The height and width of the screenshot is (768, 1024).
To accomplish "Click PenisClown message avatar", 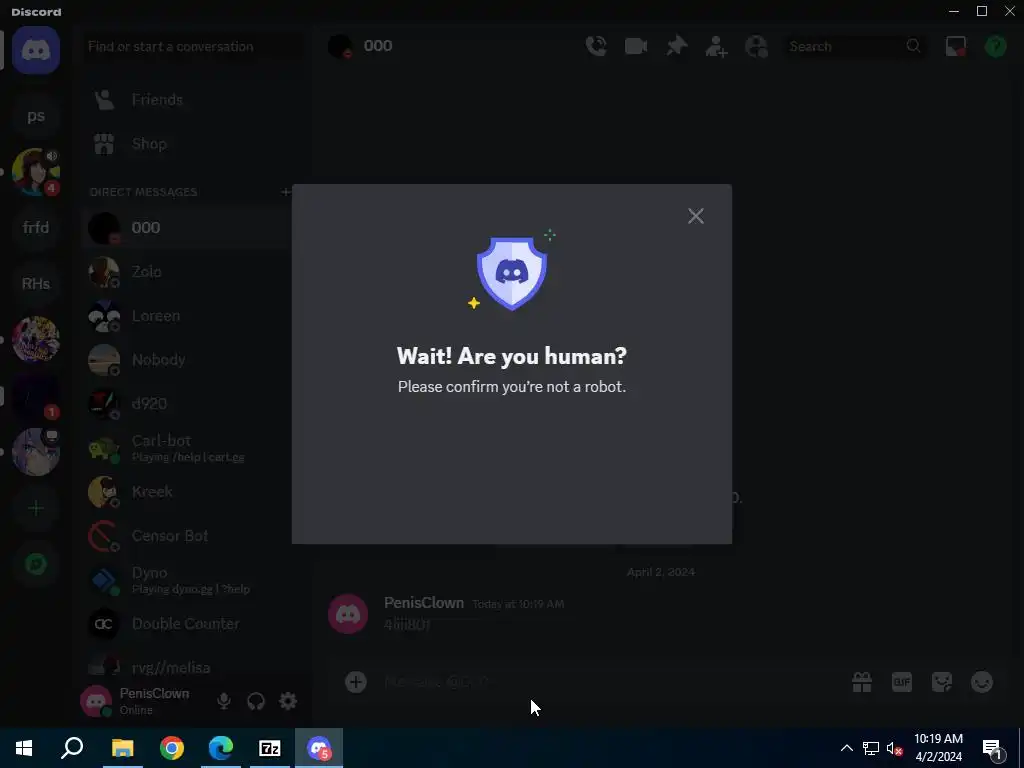I will click(x=348, y=614).
